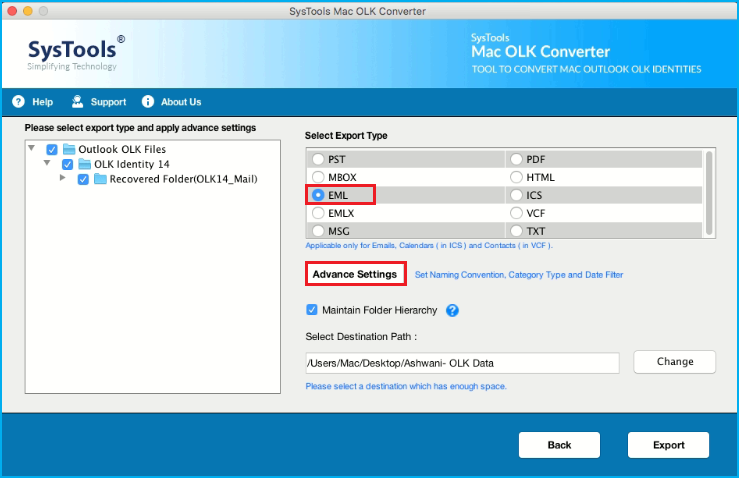Collapse the OLK Identity 14 tree node

coord(47,163)
